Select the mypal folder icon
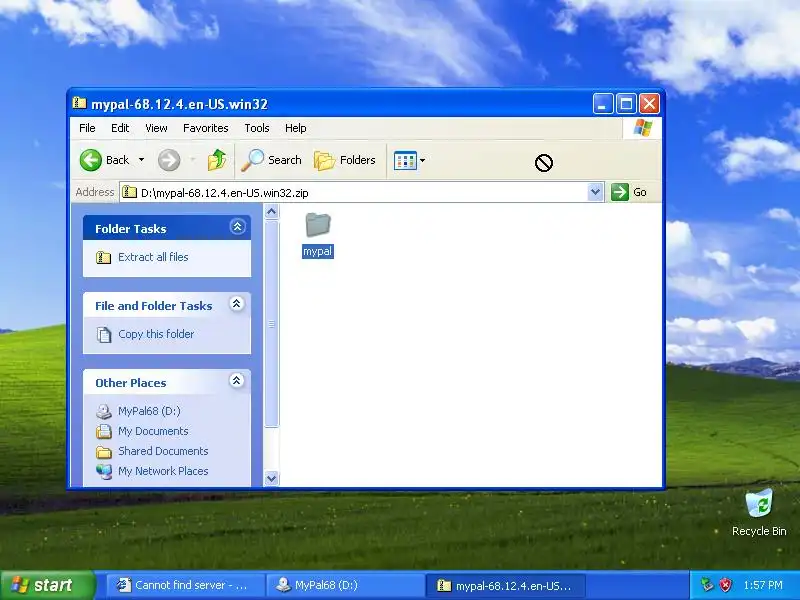 [x=318, y=225]
